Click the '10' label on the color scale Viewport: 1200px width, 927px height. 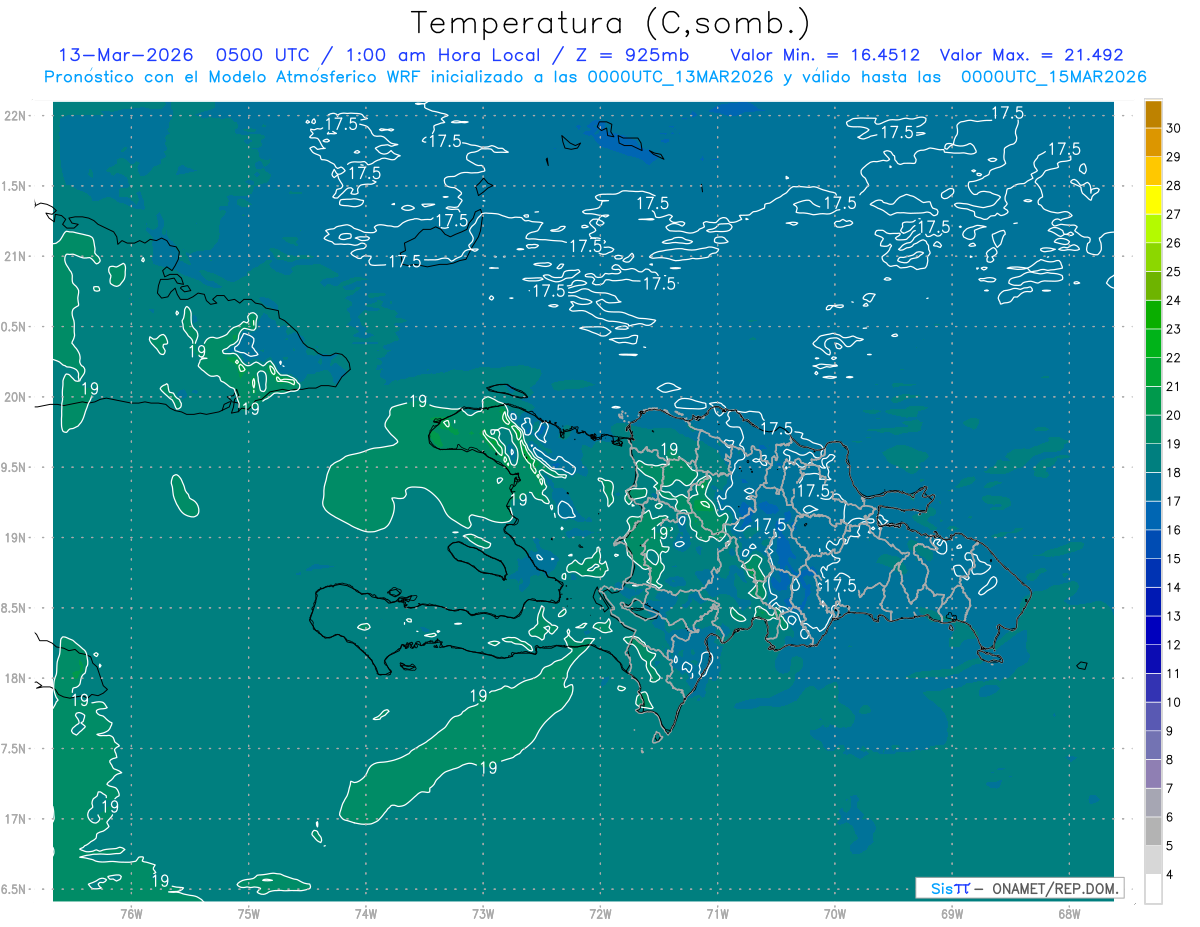[x=1175, y=702]
